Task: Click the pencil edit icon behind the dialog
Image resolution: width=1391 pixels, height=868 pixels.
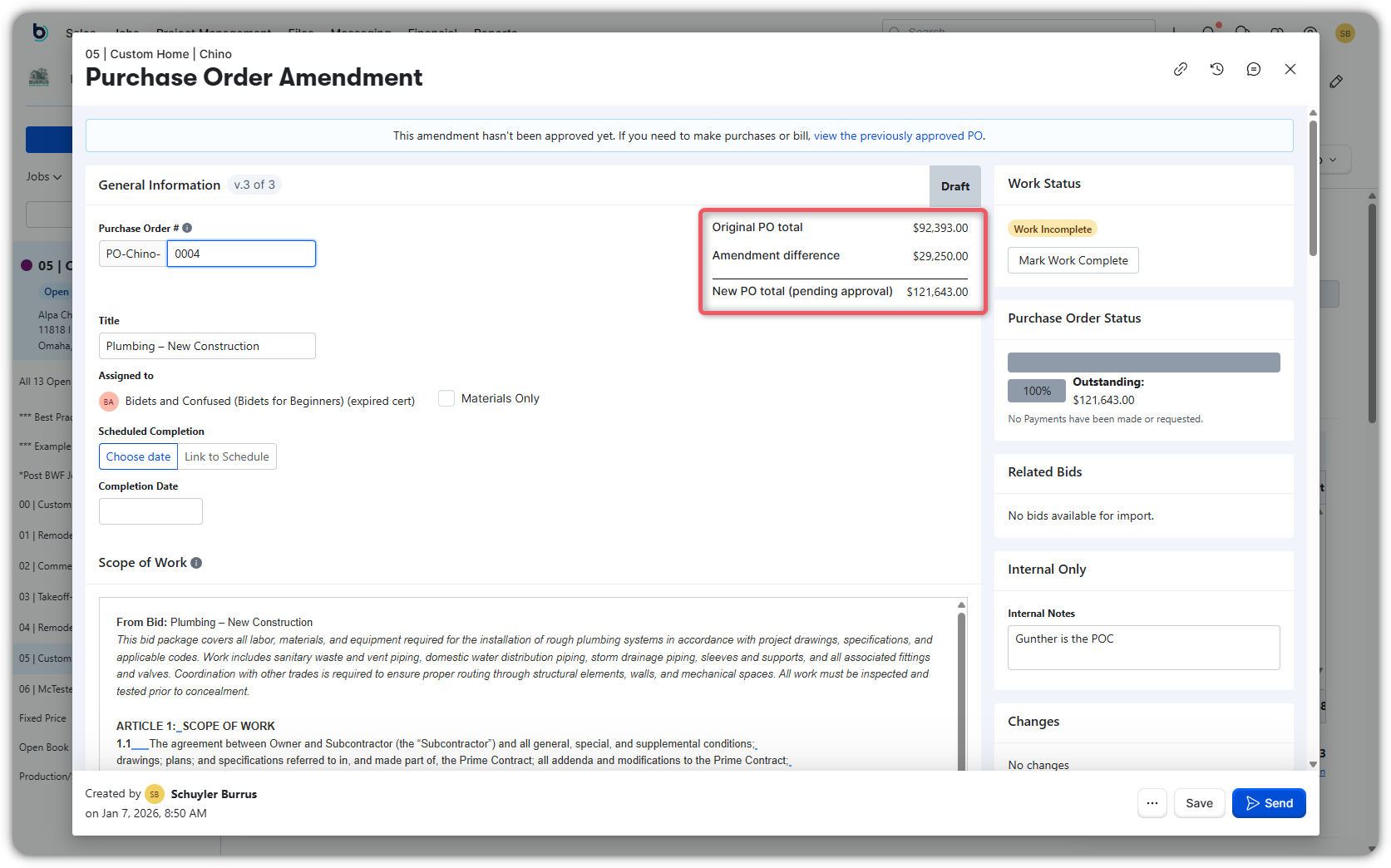Action: (1336, 81)
